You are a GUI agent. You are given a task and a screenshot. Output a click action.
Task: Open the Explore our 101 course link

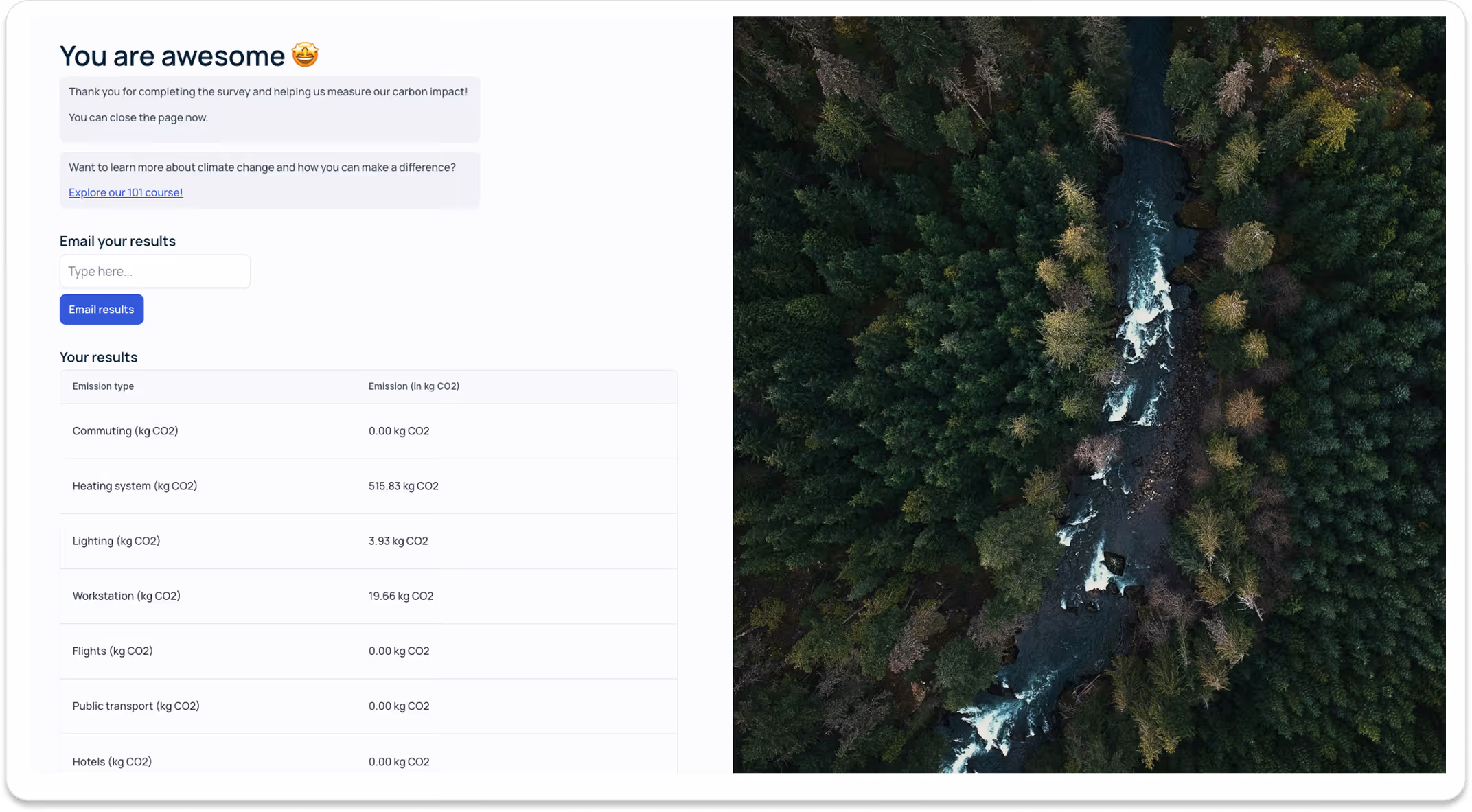(x=126, y=192)
